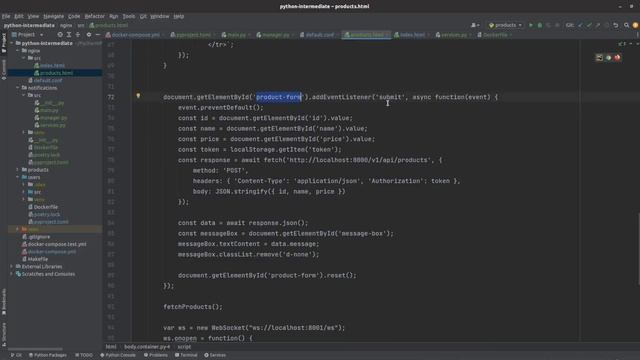Screen dimensions: 640x360
Task: Click python-intermediate breadcrumb in navigation bar
Action: (x=29, y=25)
